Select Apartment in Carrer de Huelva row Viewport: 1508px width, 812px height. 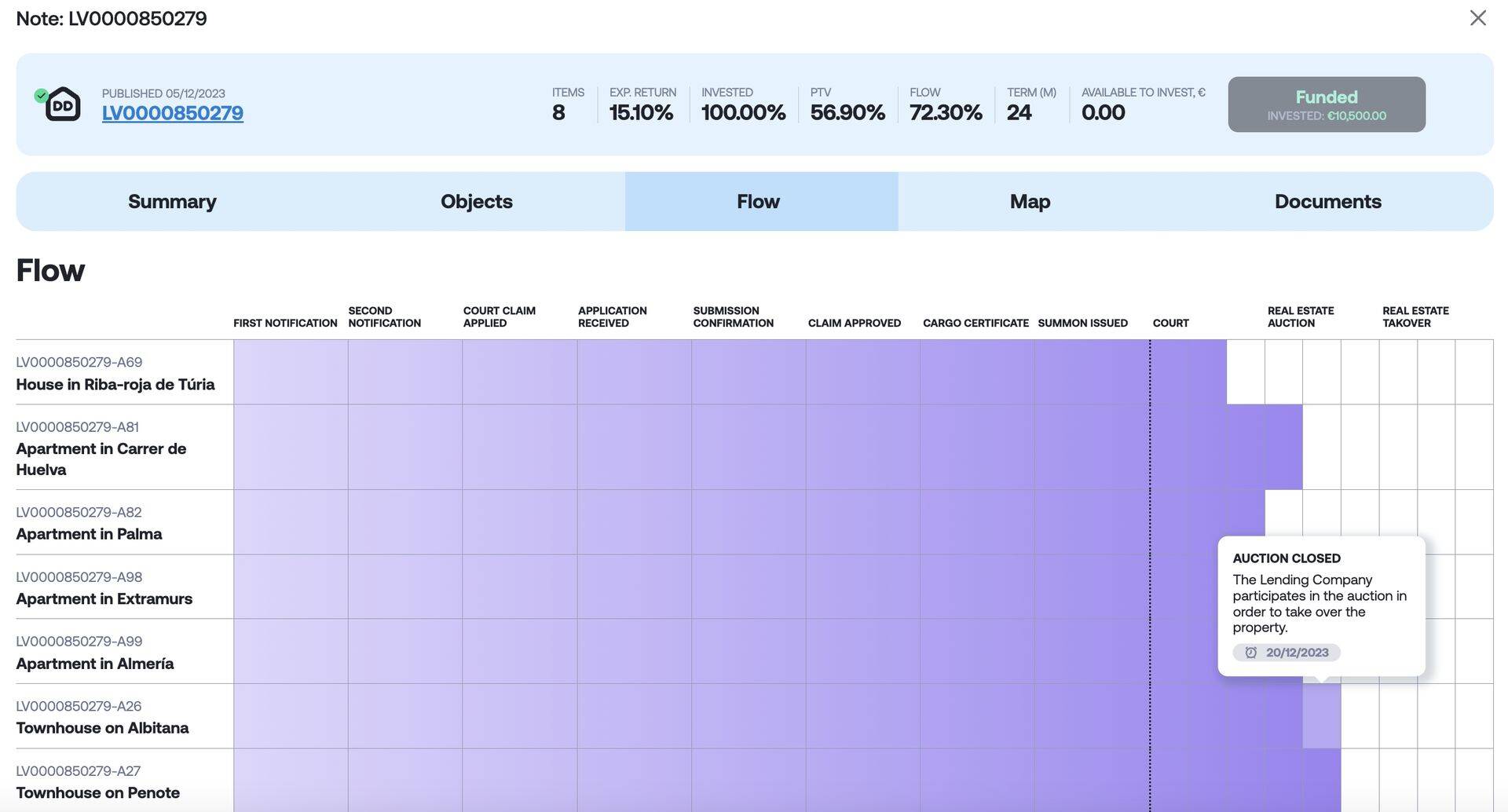point(101,459)
